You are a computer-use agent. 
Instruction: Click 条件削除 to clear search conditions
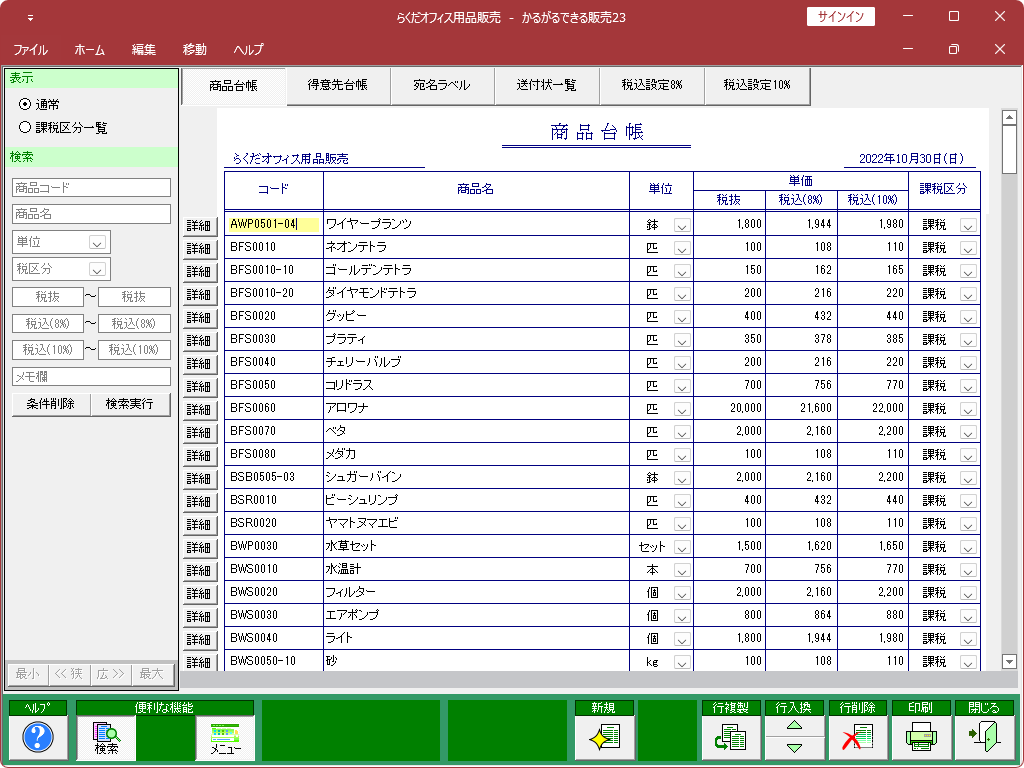[x=50, y=404]
